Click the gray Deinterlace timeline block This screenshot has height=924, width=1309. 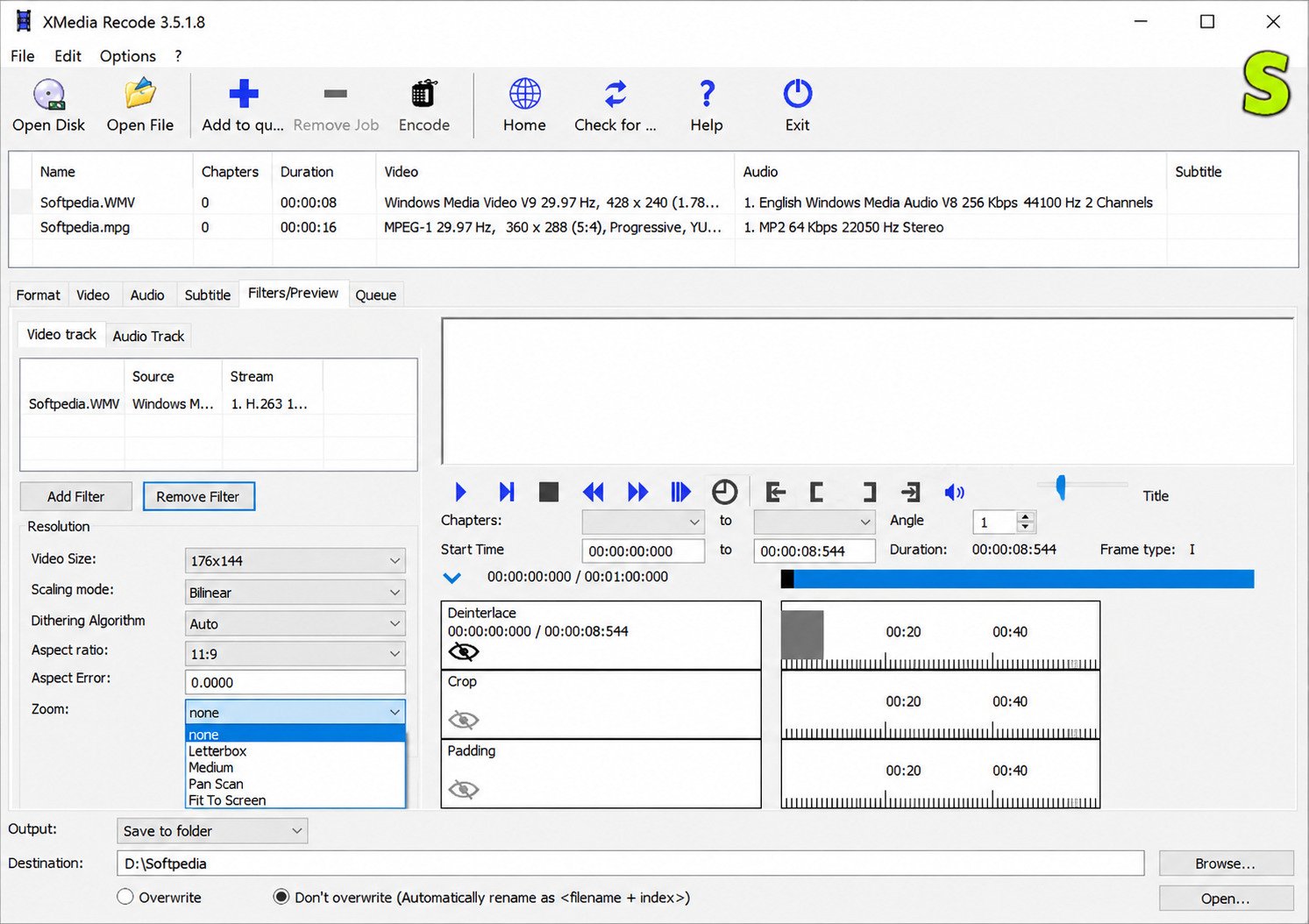(802, 635)
